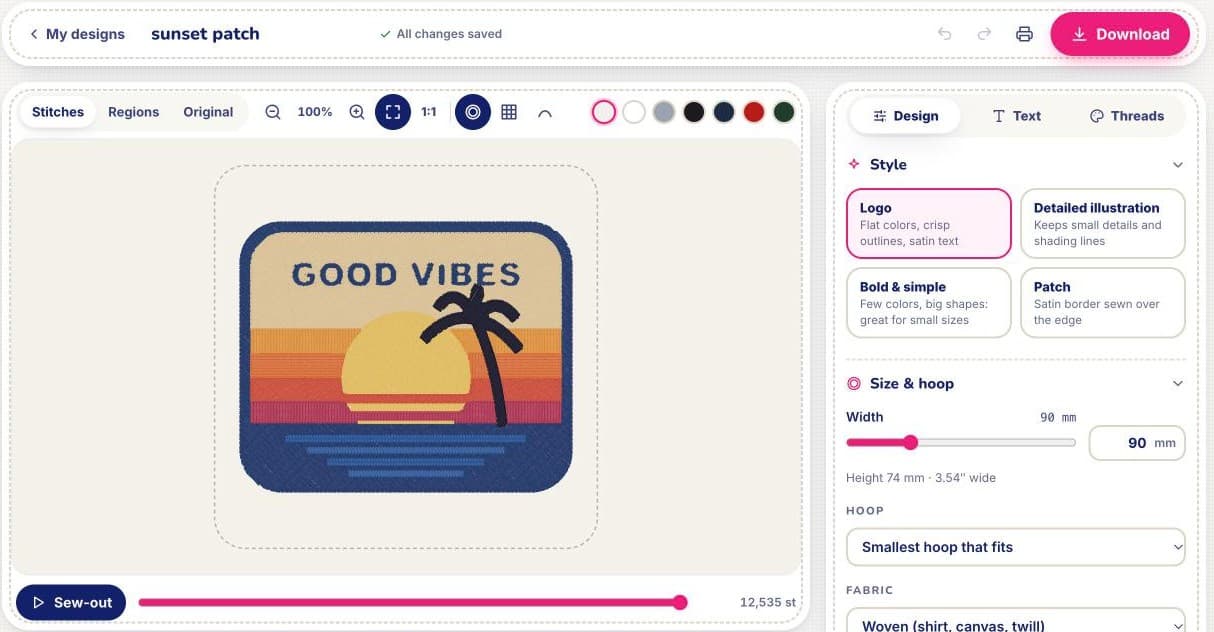Screen dimensions: 1214x632
Task: Select the pink-outlined background swatch
Action: coord(603,112)
